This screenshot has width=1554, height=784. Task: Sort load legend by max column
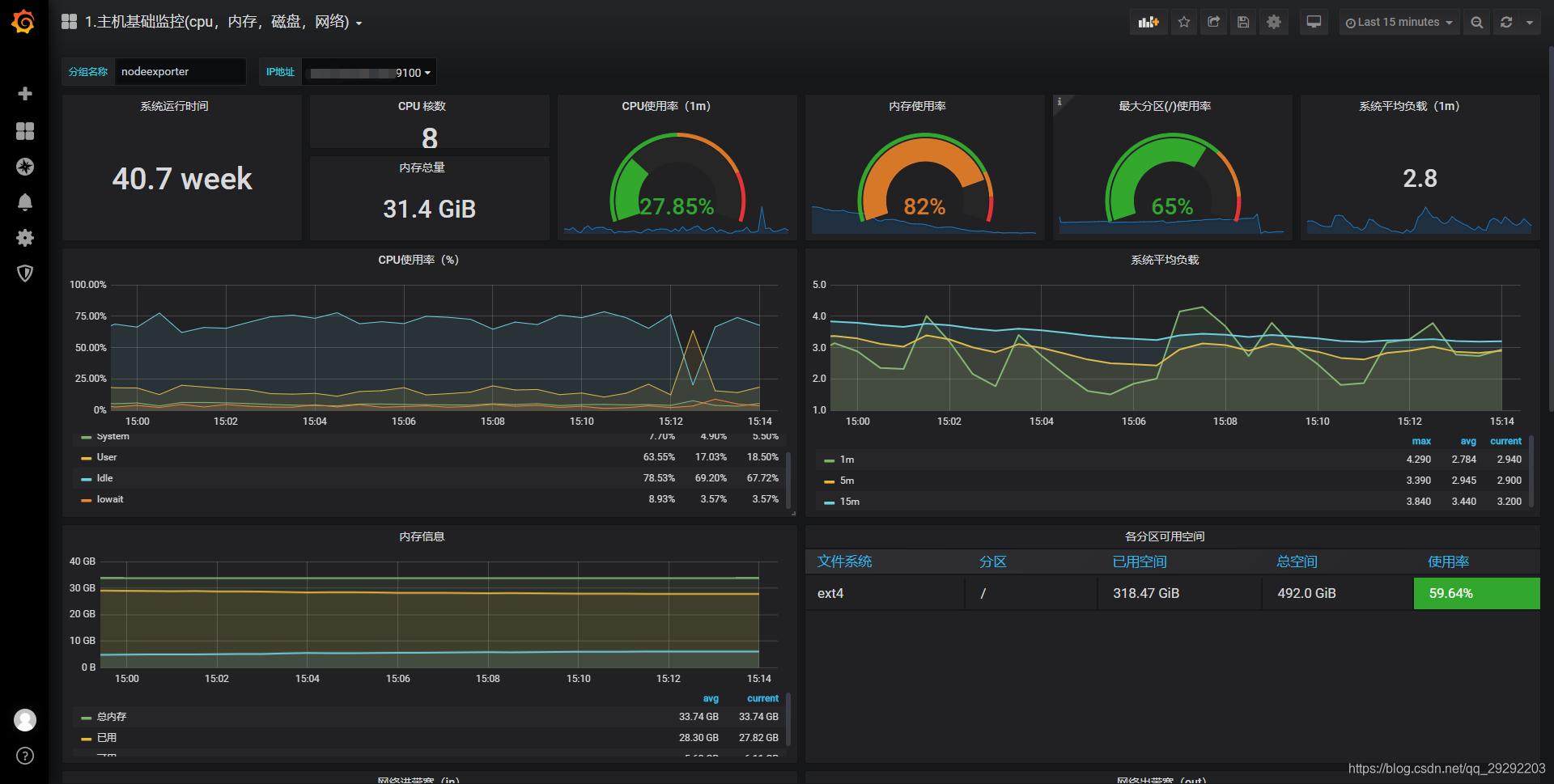coord(1421,441)
